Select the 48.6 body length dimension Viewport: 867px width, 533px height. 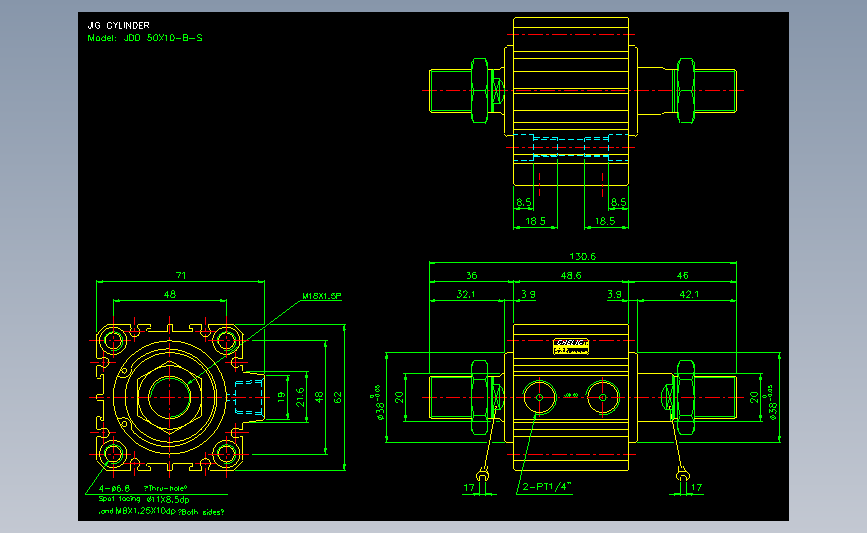point(571,275)
